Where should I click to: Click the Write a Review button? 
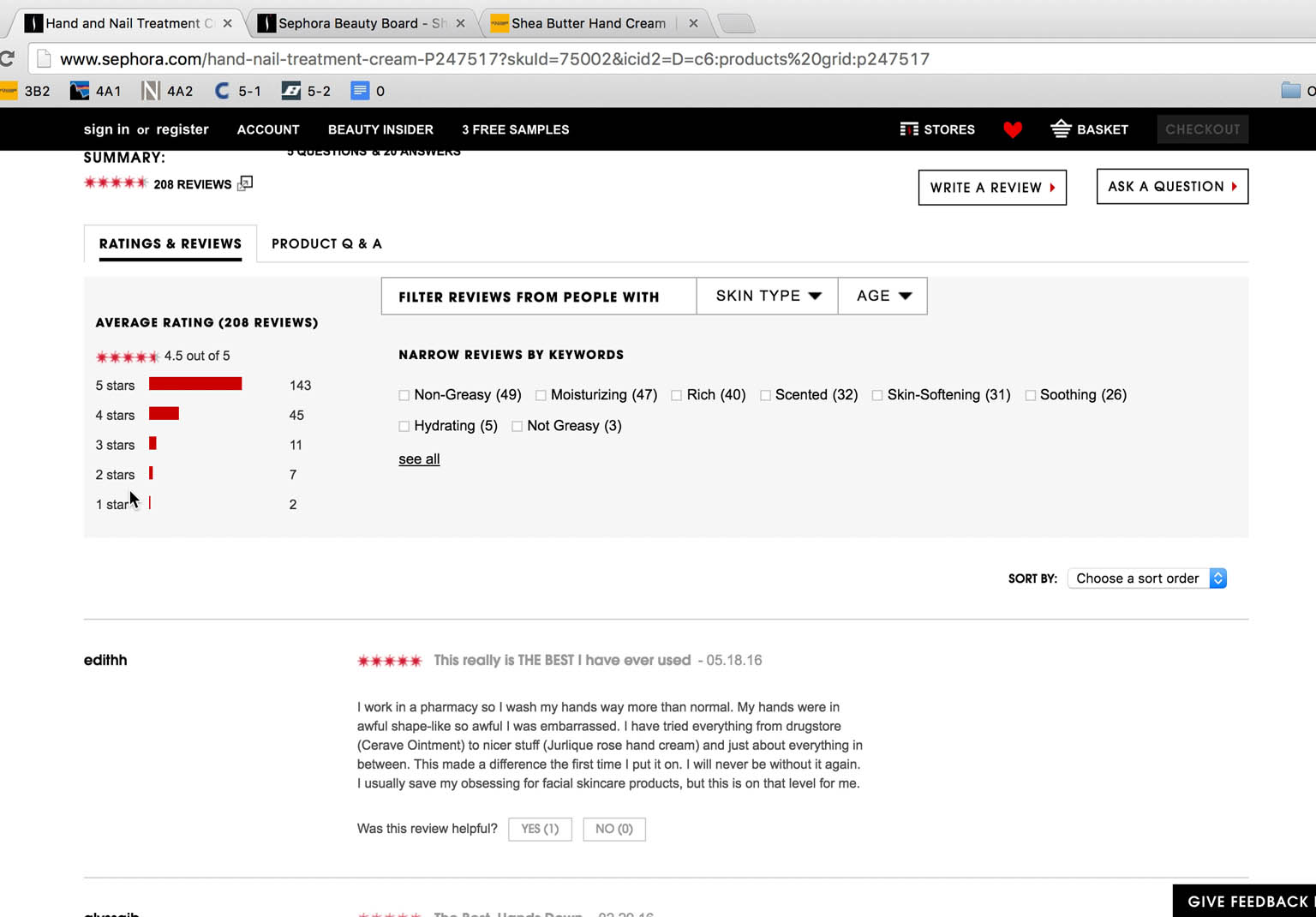[992, 188]
